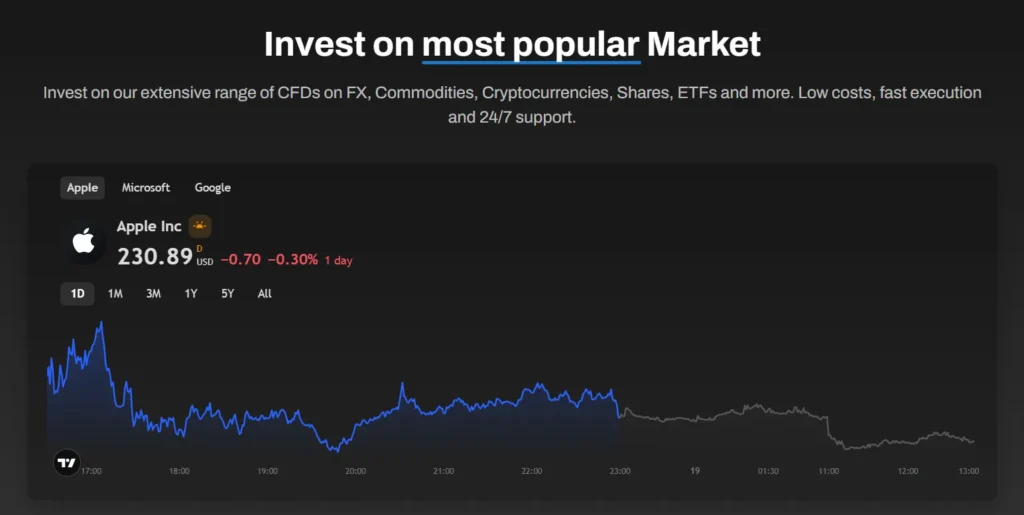Click the delayed data 'D' indicator

coord(199,249)
